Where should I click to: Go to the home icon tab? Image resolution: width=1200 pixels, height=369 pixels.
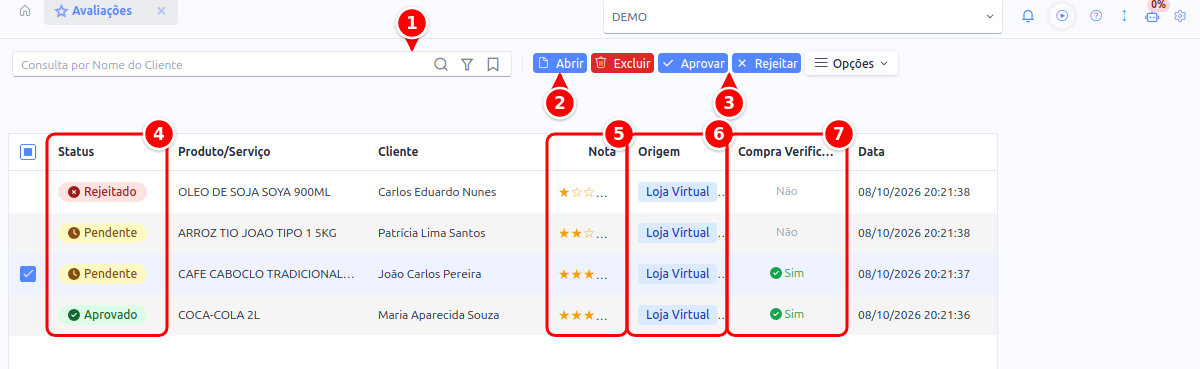click(x=25, y=11)
